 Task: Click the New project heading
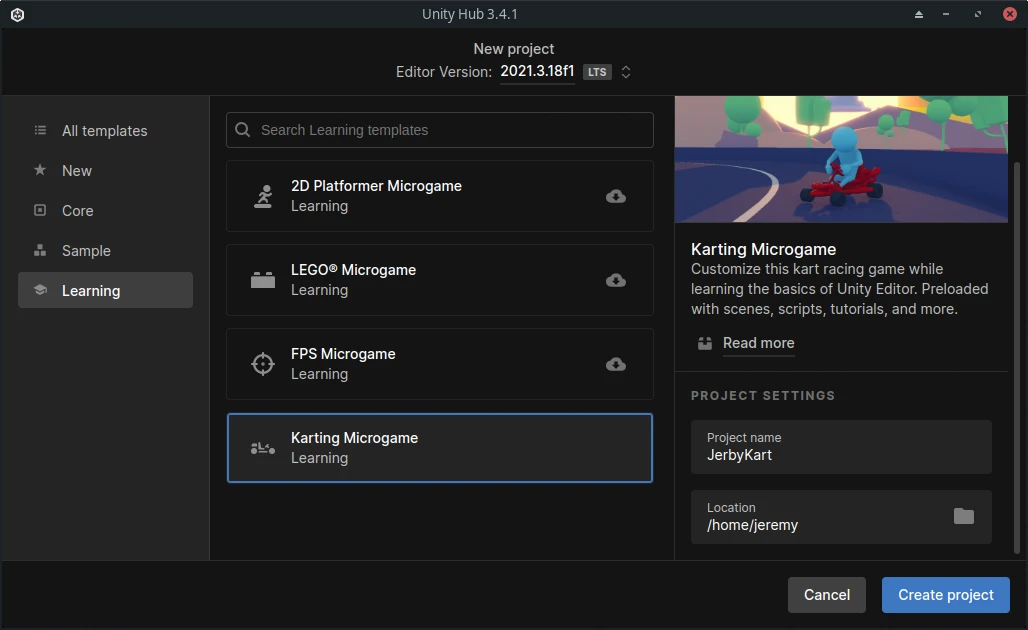(x=514, y=49)
